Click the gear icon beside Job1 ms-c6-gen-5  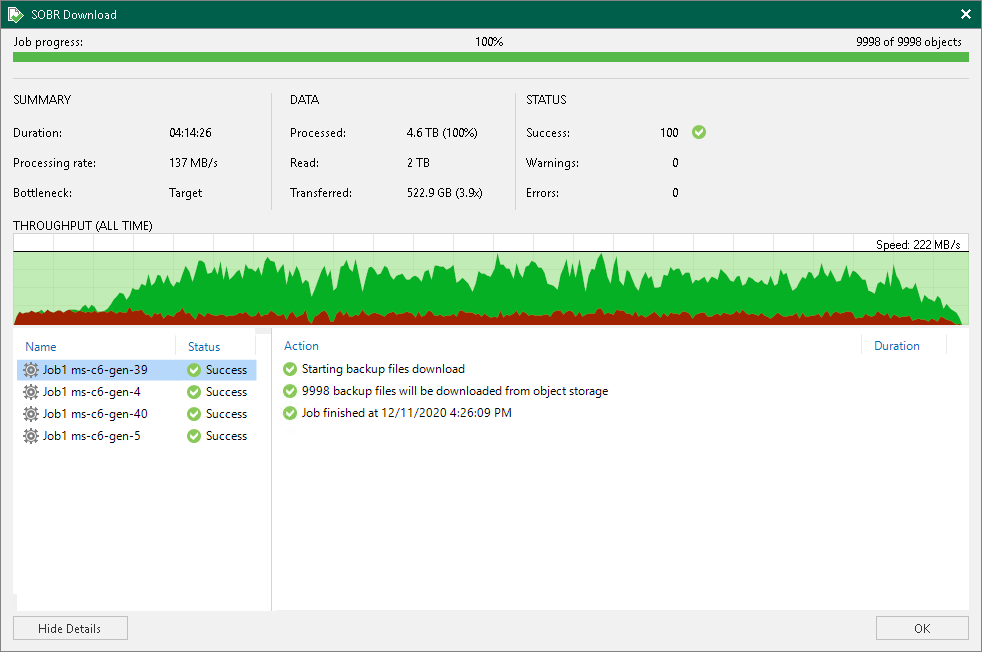[31, 435]
